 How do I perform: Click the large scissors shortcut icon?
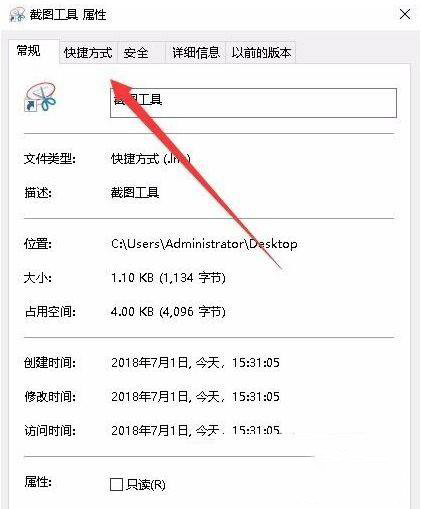(x=40, y=97)
